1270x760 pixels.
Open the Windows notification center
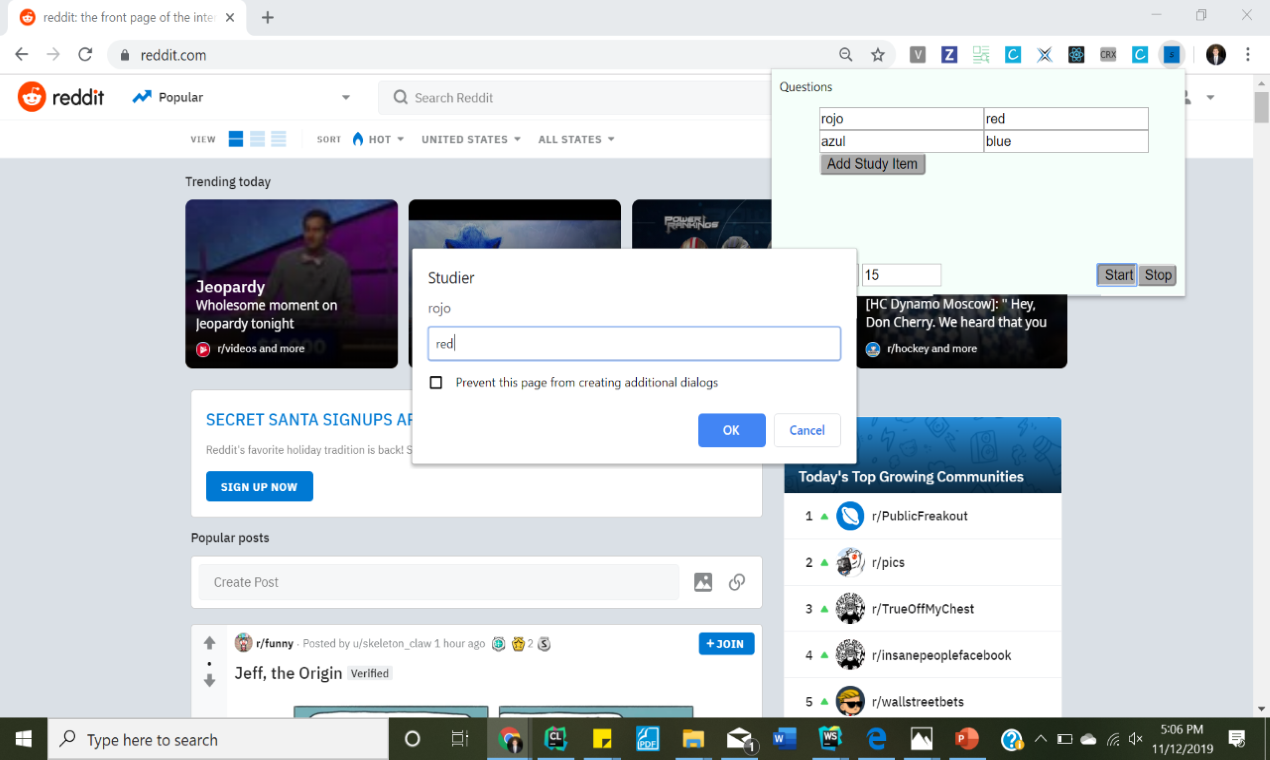click(x=1237, y=740)
